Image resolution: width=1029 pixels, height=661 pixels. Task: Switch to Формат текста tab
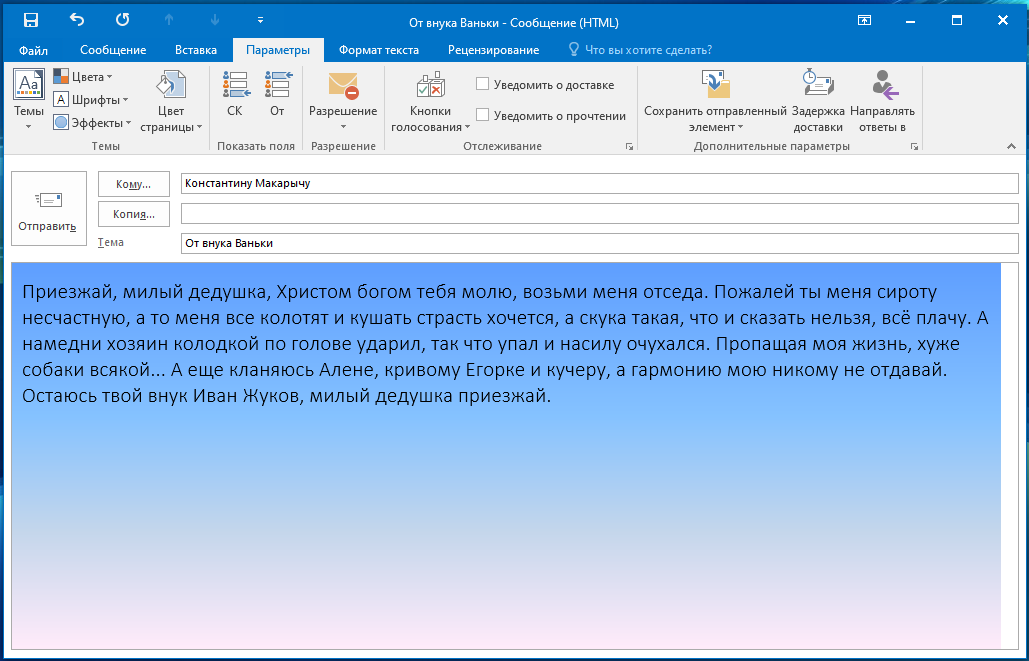[378, 50]
